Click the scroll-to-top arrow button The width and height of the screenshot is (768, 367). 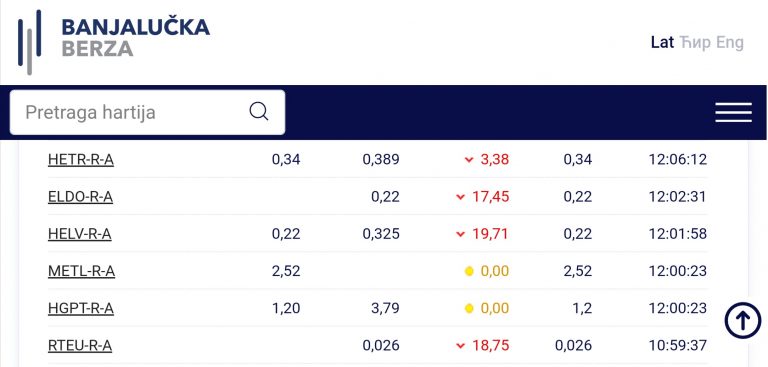(x=743, y=321)
